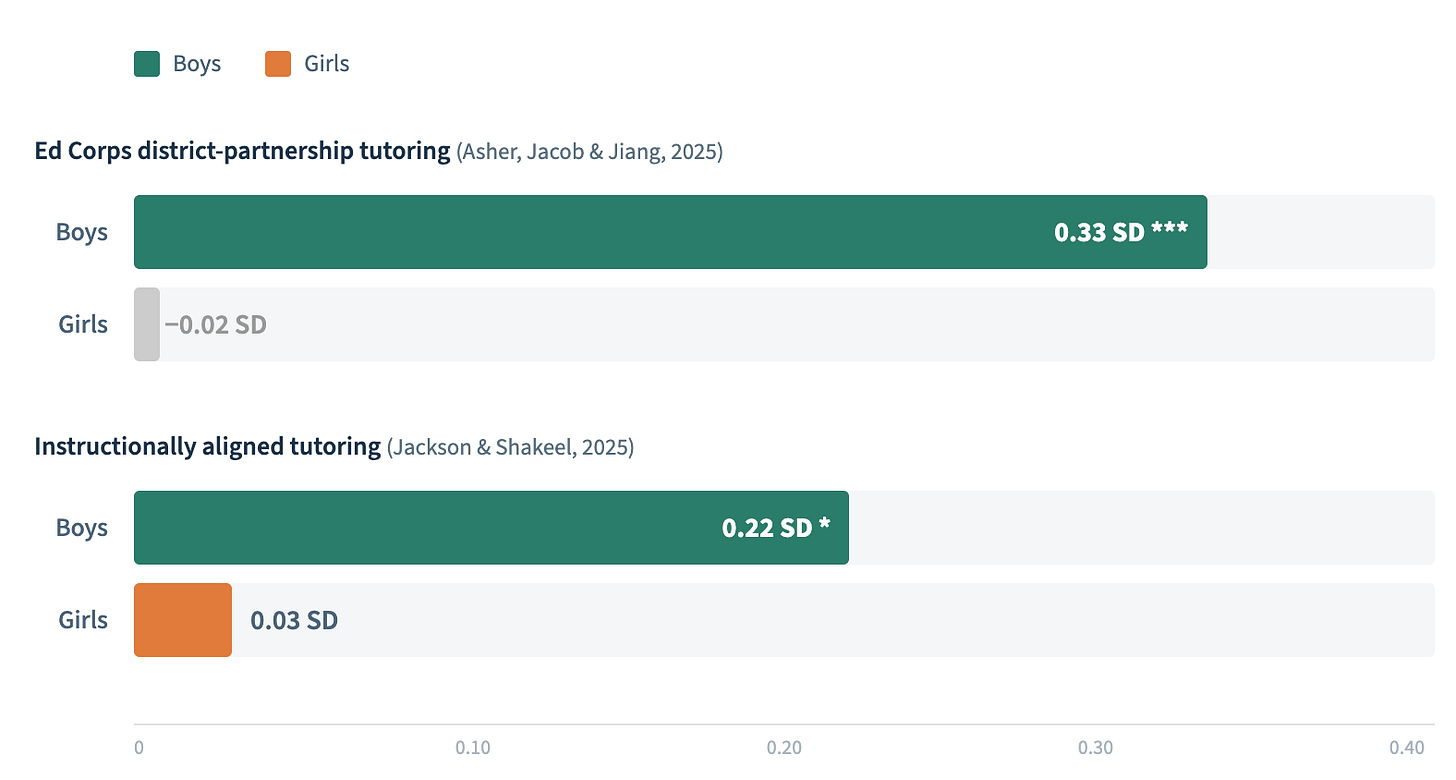The width and height of the screenshot is (1456, 780).
Task: Select the green 0.22 SD Boys bar
Action: point(491,527)
